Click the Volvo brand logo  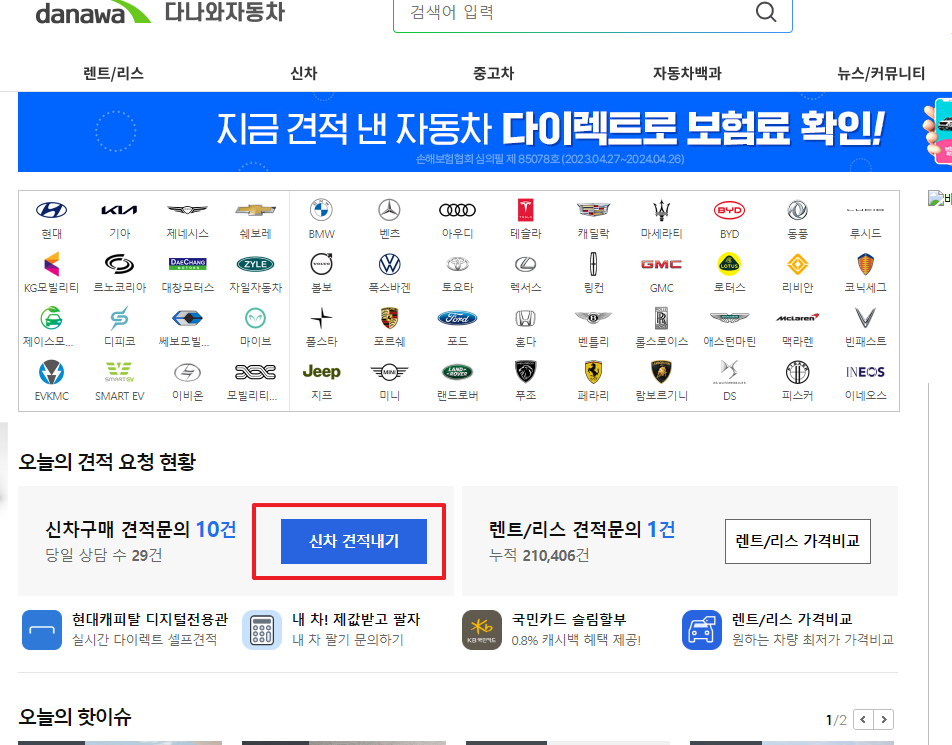pos(321,264)
